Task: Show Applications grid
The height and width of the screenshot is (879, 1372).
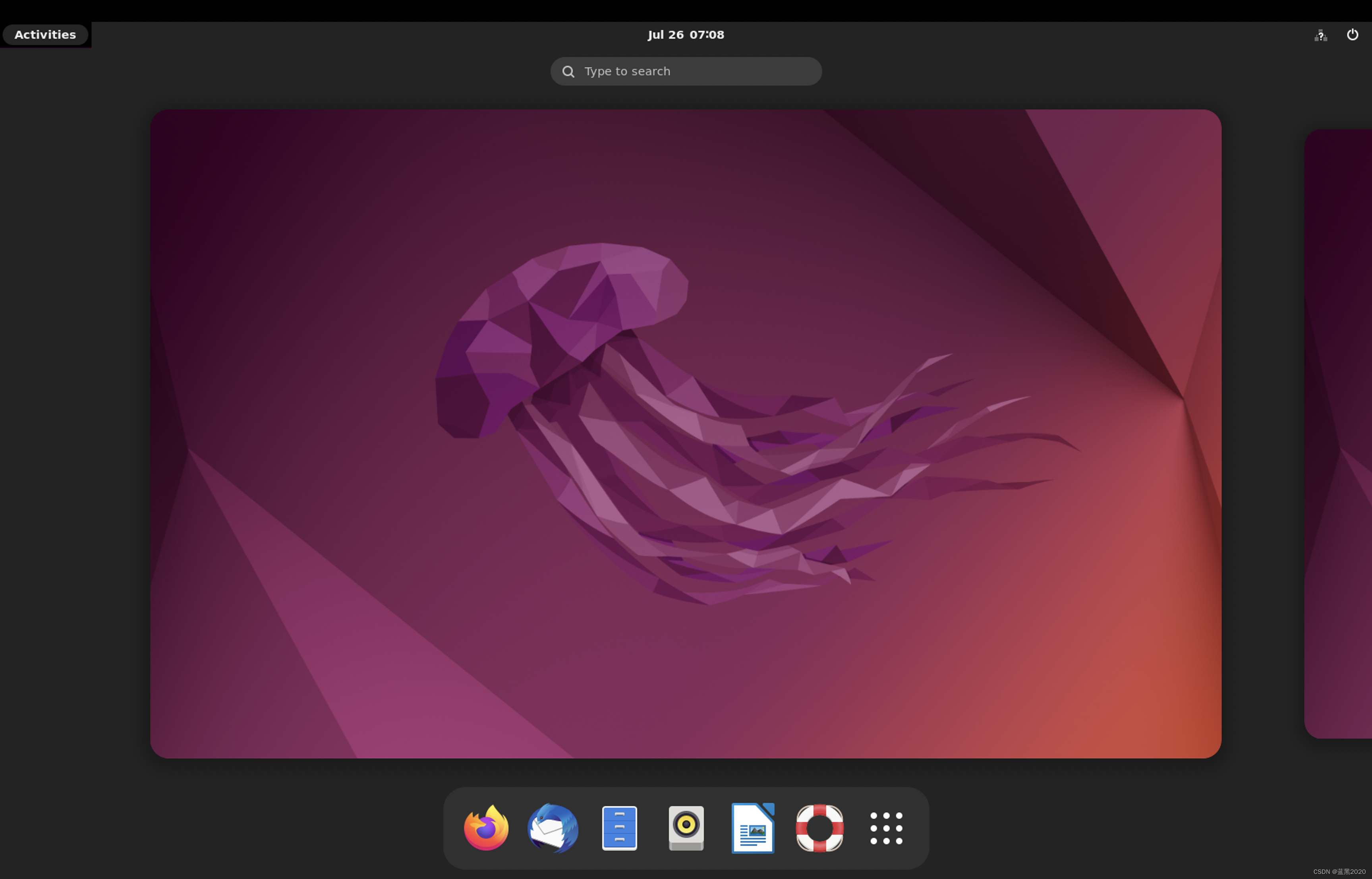Action: (x=886, y=828)
